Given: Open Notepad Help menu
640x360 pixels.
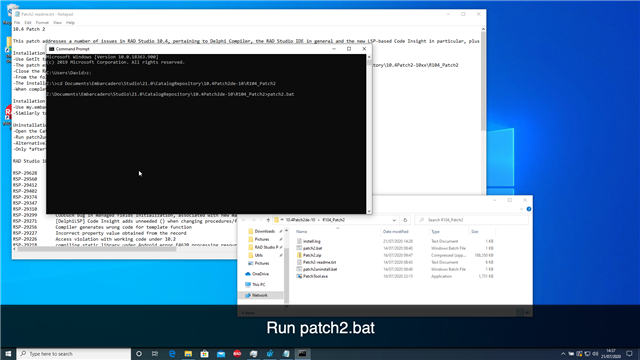Looking at the screenshot, I should pyautogui.click(x=70, y=22).
